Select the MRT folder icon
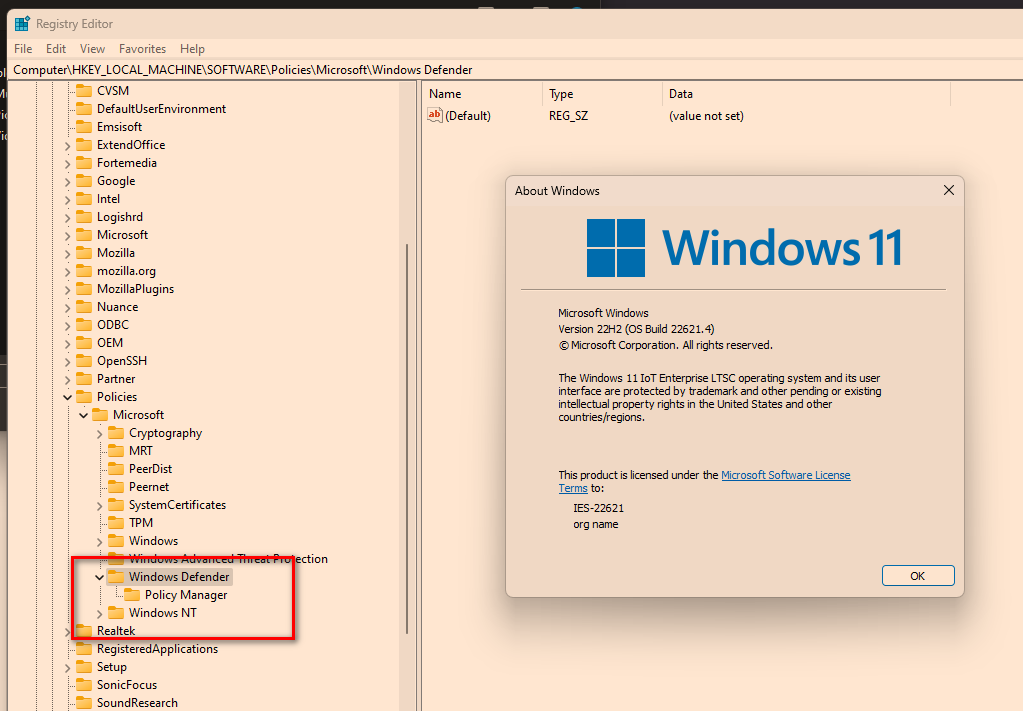Image resolution: width=1023 pixels, height=711 pixels. point(116,451)
